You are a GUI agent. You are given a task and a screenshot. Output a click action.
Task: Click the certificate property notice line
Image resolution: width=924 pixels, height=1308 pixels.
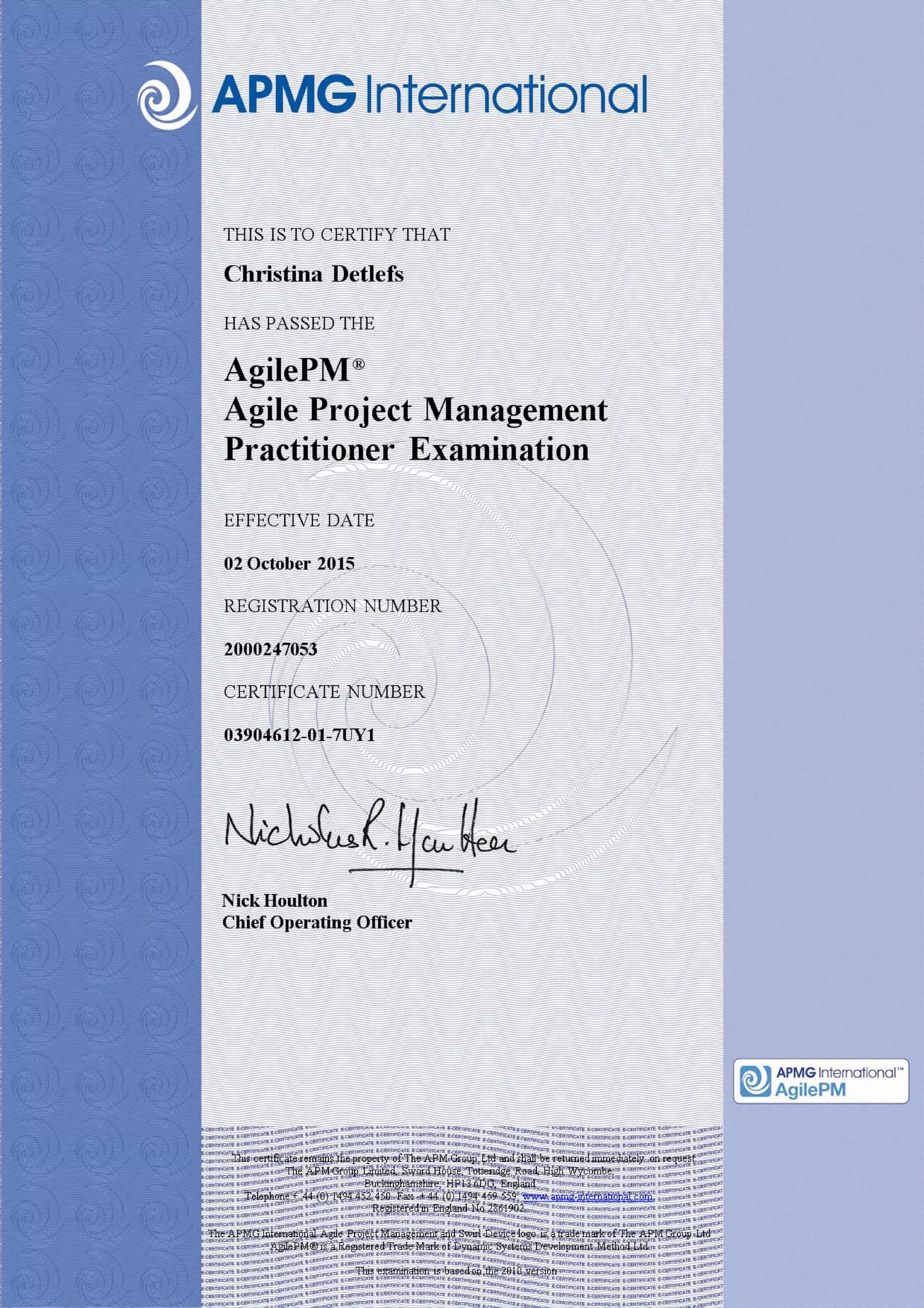463,1158
